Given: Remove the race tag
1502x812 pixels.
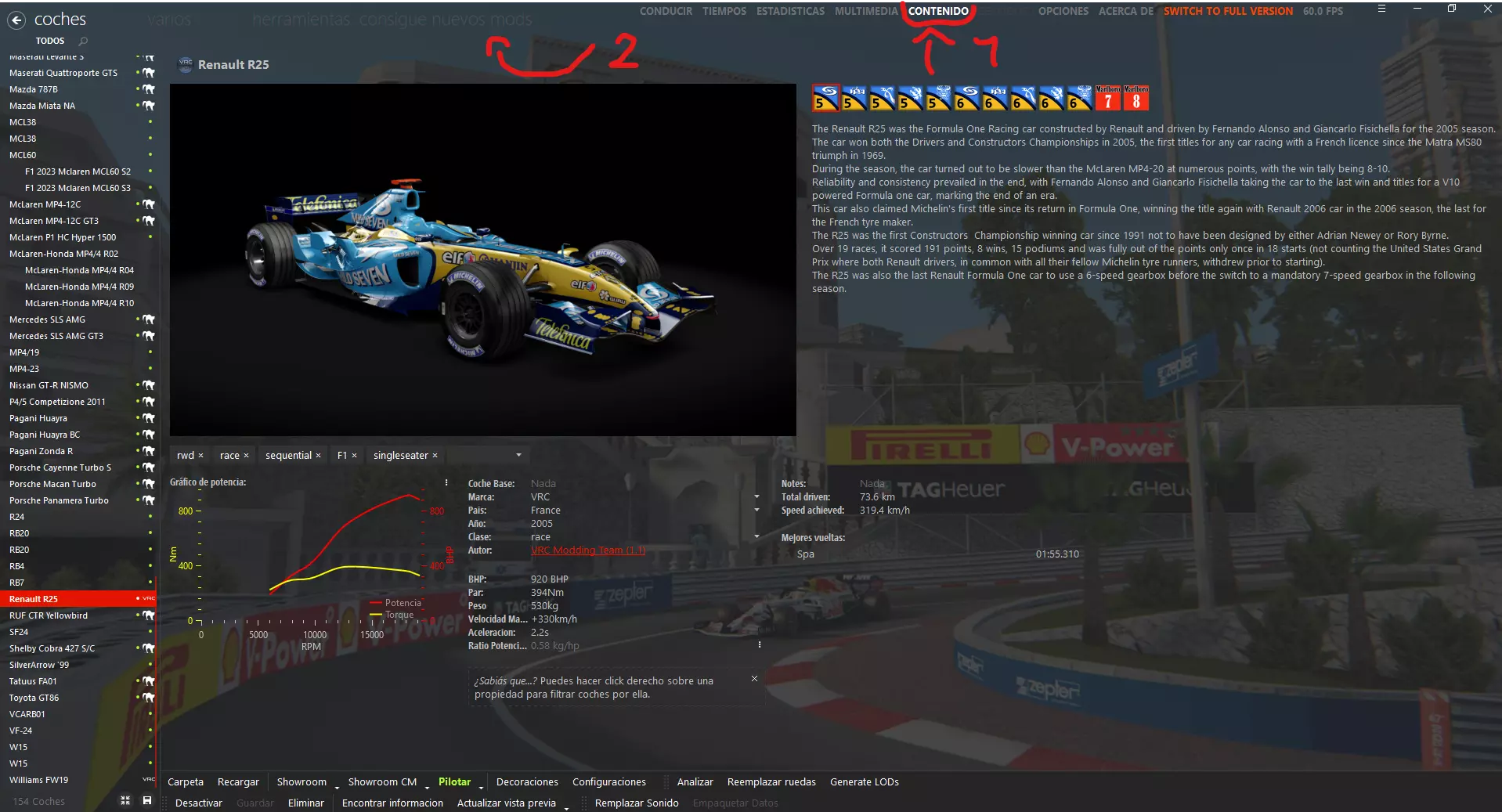Looking at the screenshot, I should (x=246, y=456).
